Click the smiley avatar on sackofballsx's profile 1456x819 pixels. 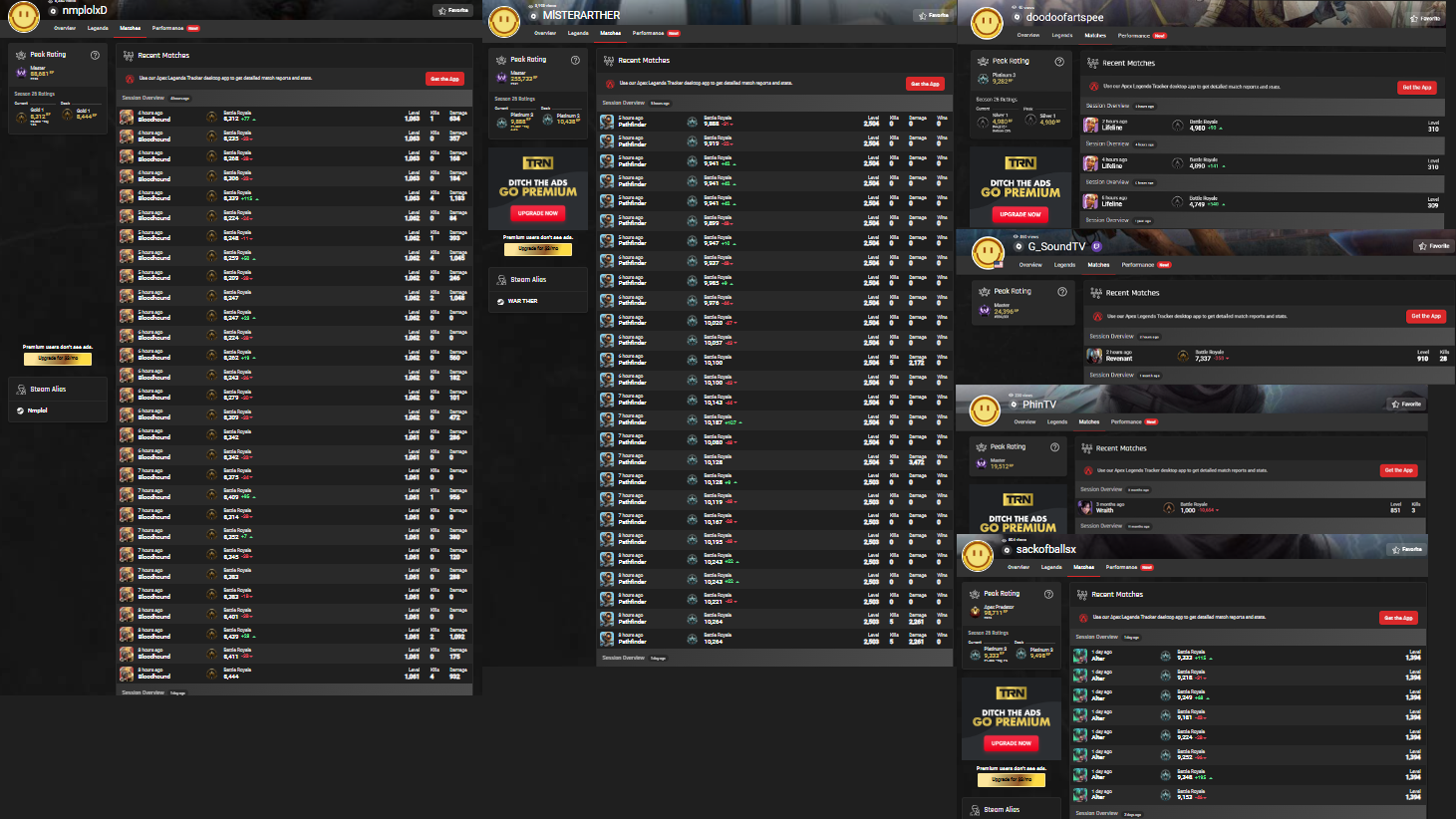click(x=977, y=555)
